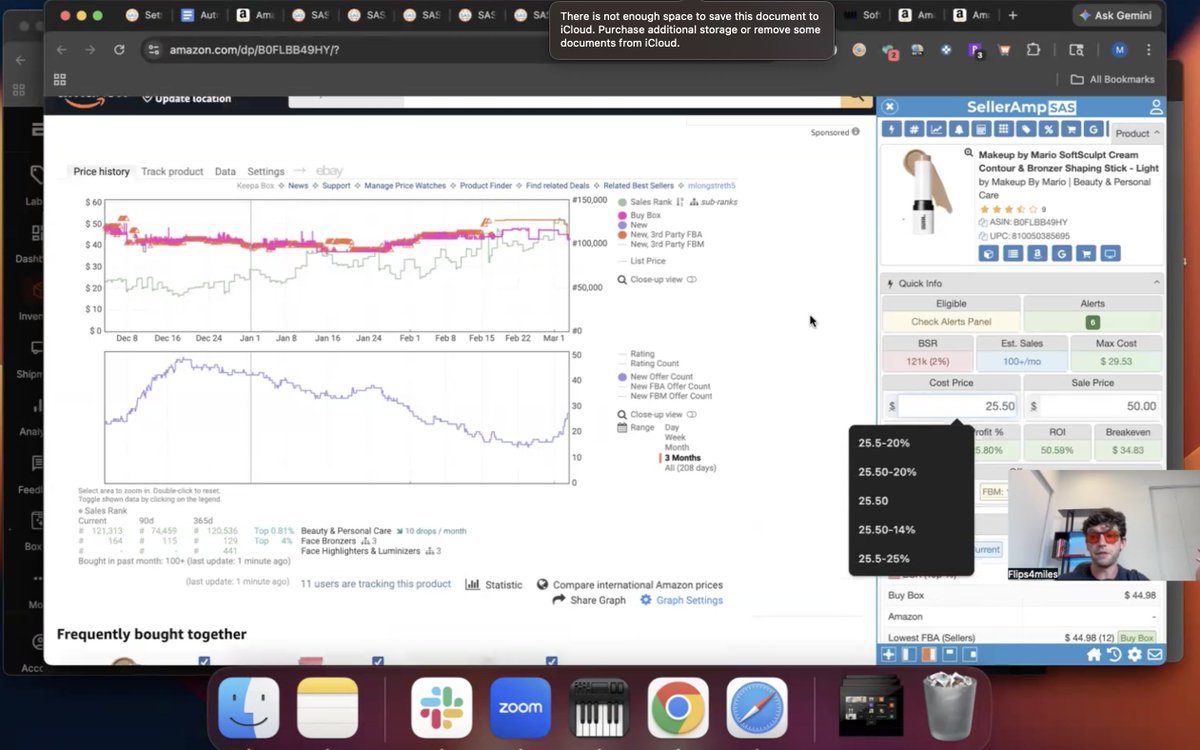This screenshot has width=1200, height=750.
Task: Click the orange panel layout icon in footer
Action: (929, 654)
